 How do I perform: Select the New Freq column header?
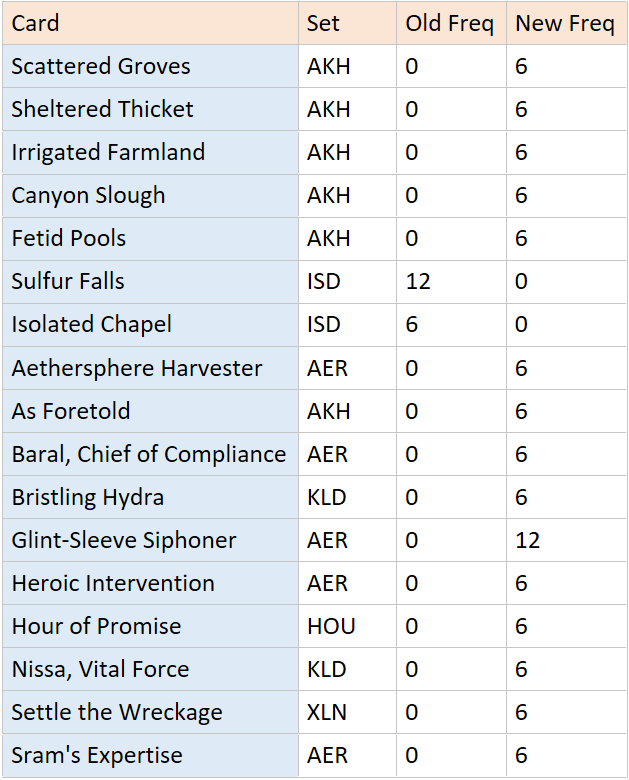point(564,23)
